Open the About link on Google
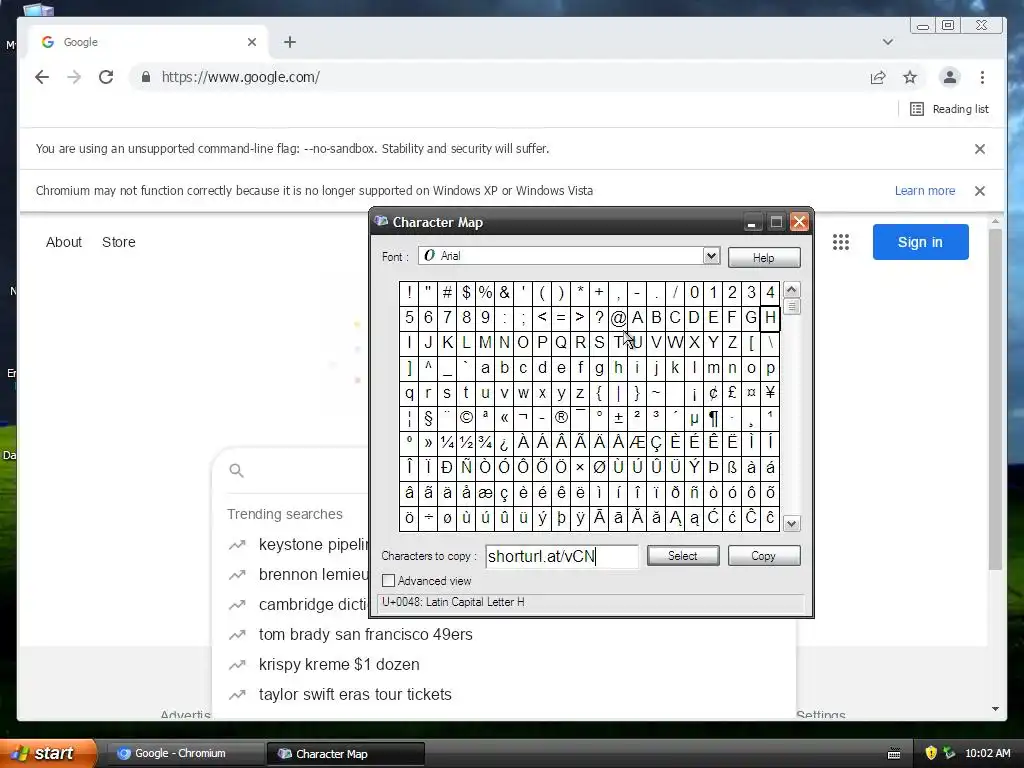Viewport: 1024px width, 768px height. click(63, 242)
